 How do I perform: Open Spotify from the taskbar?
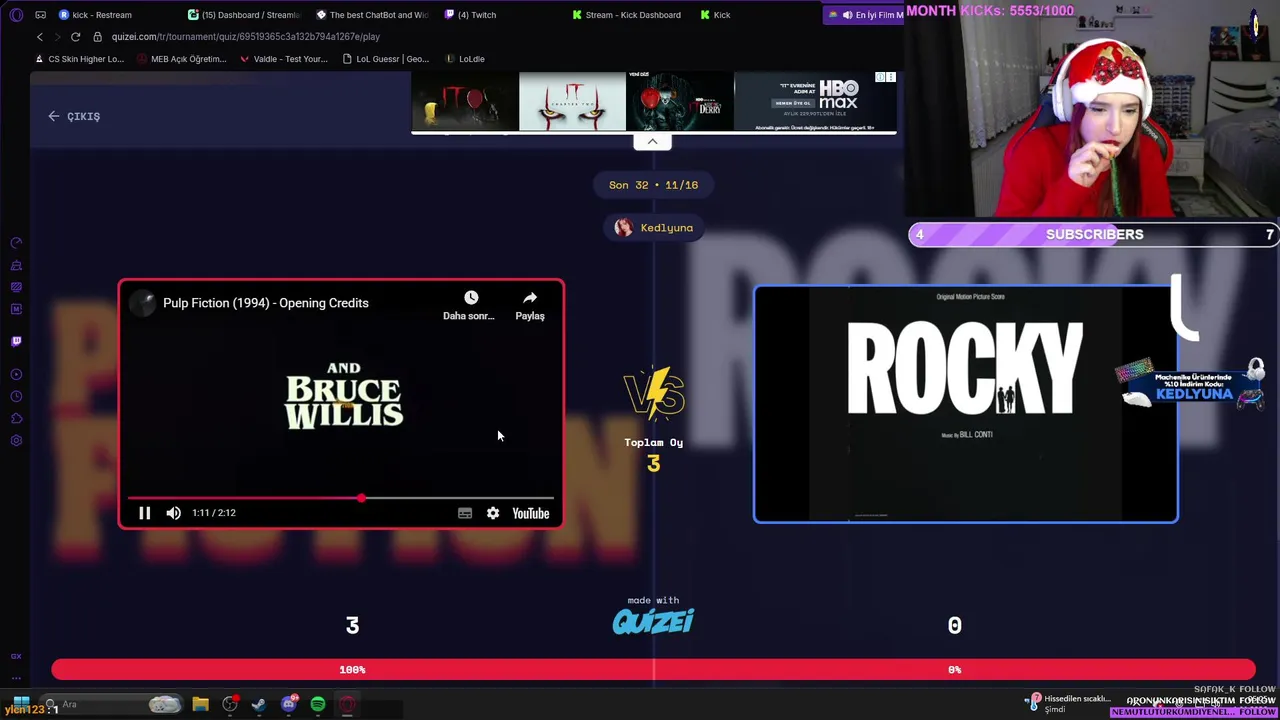pyautogui.click(x=318, y=704)
